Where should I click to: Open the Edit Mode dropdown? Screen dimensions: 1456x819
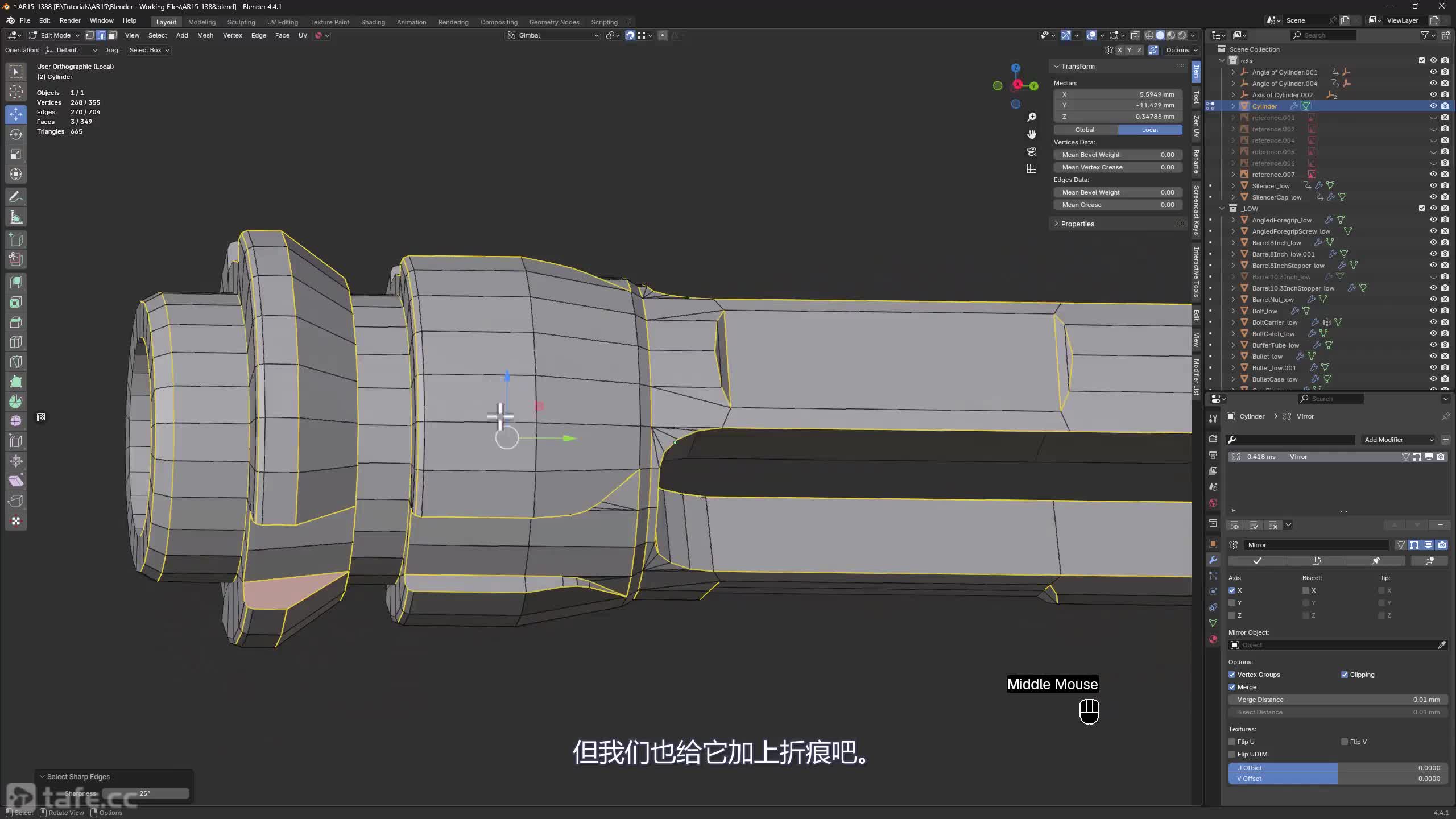[x=55, y=35]
